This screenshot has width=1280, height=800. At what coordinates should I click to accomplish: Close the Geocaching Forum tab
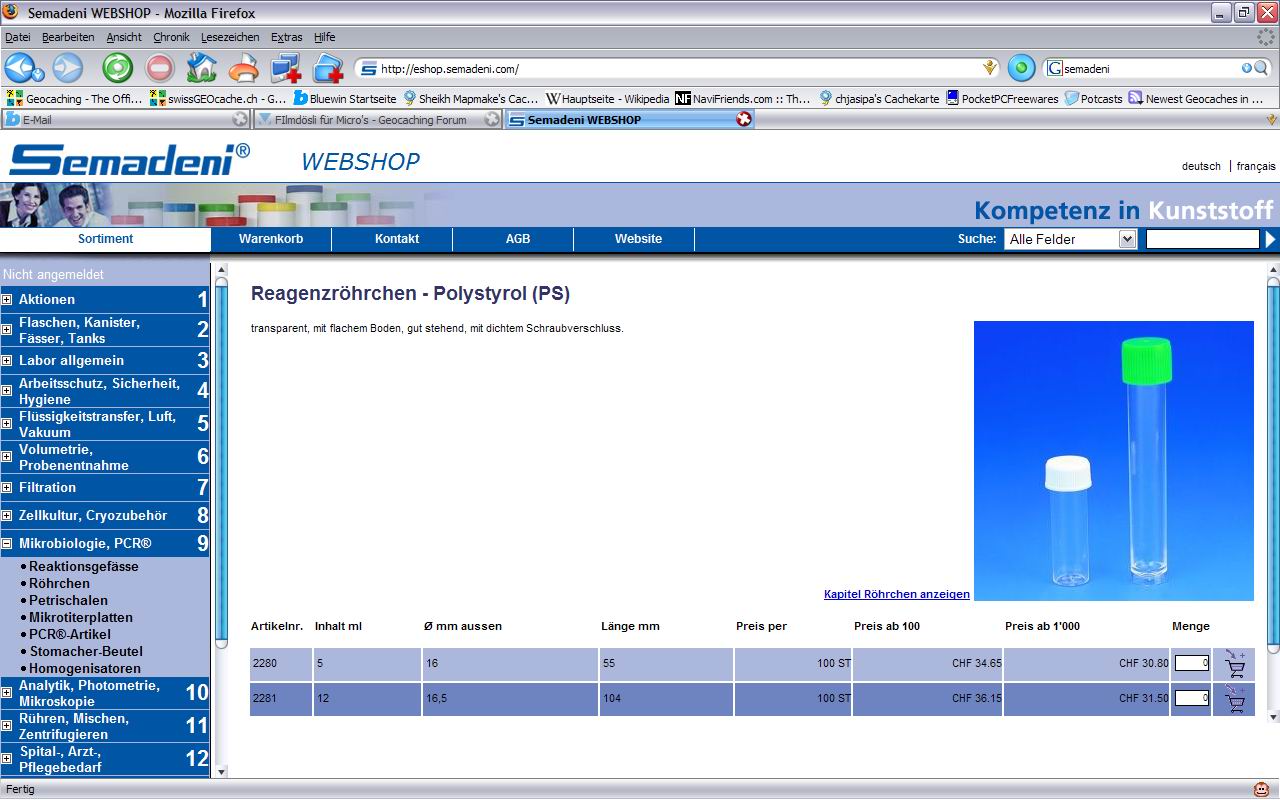(x=492, y=119)
